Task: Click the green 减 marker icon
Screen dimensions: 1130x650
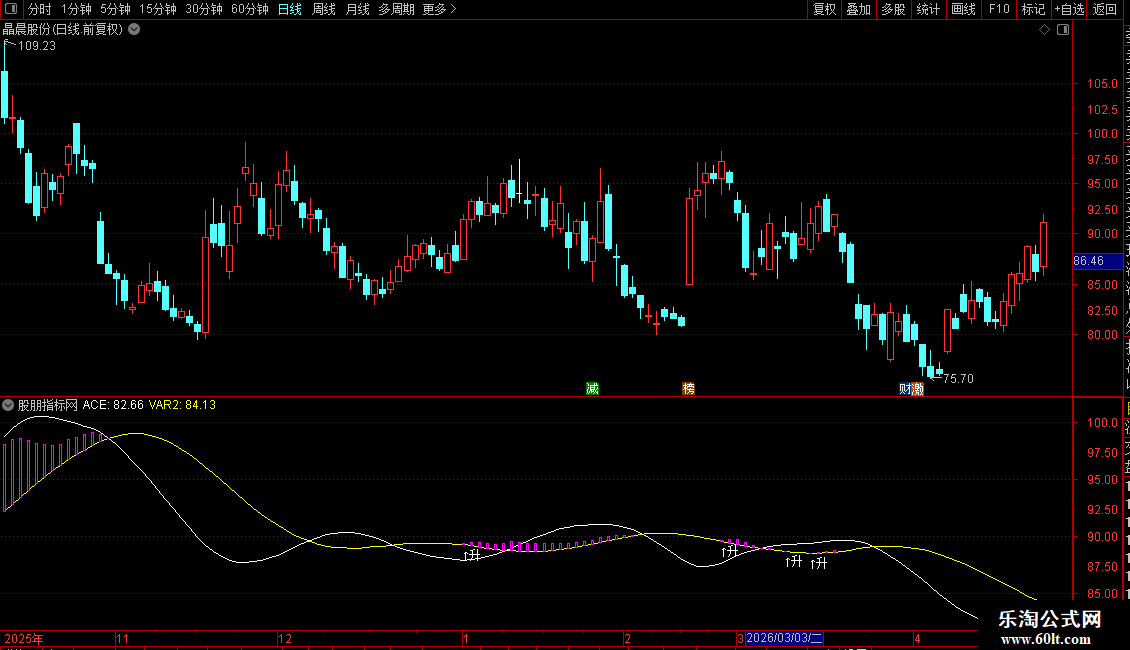Action: pos(592,388)
